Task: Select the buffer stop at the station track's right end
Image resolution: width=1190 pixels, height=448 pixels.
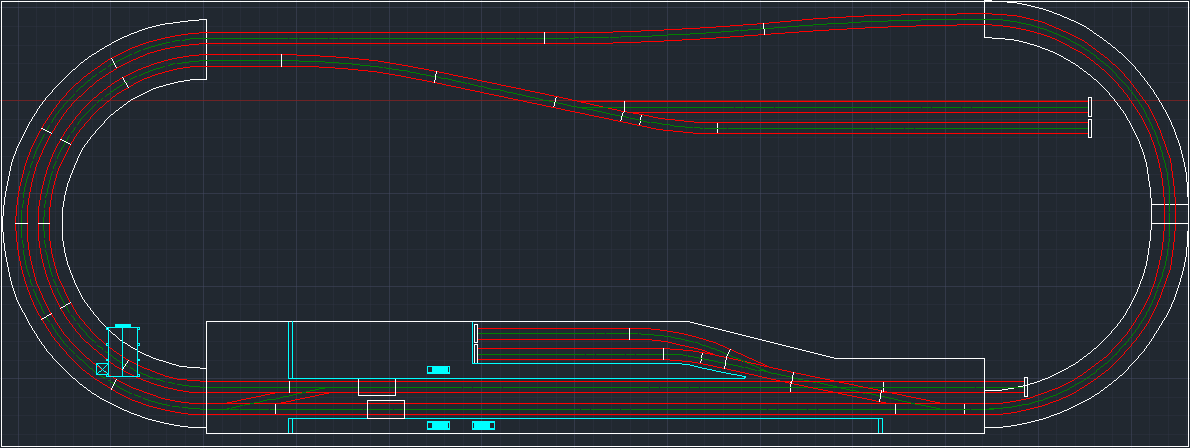Action: point(1025,386)
